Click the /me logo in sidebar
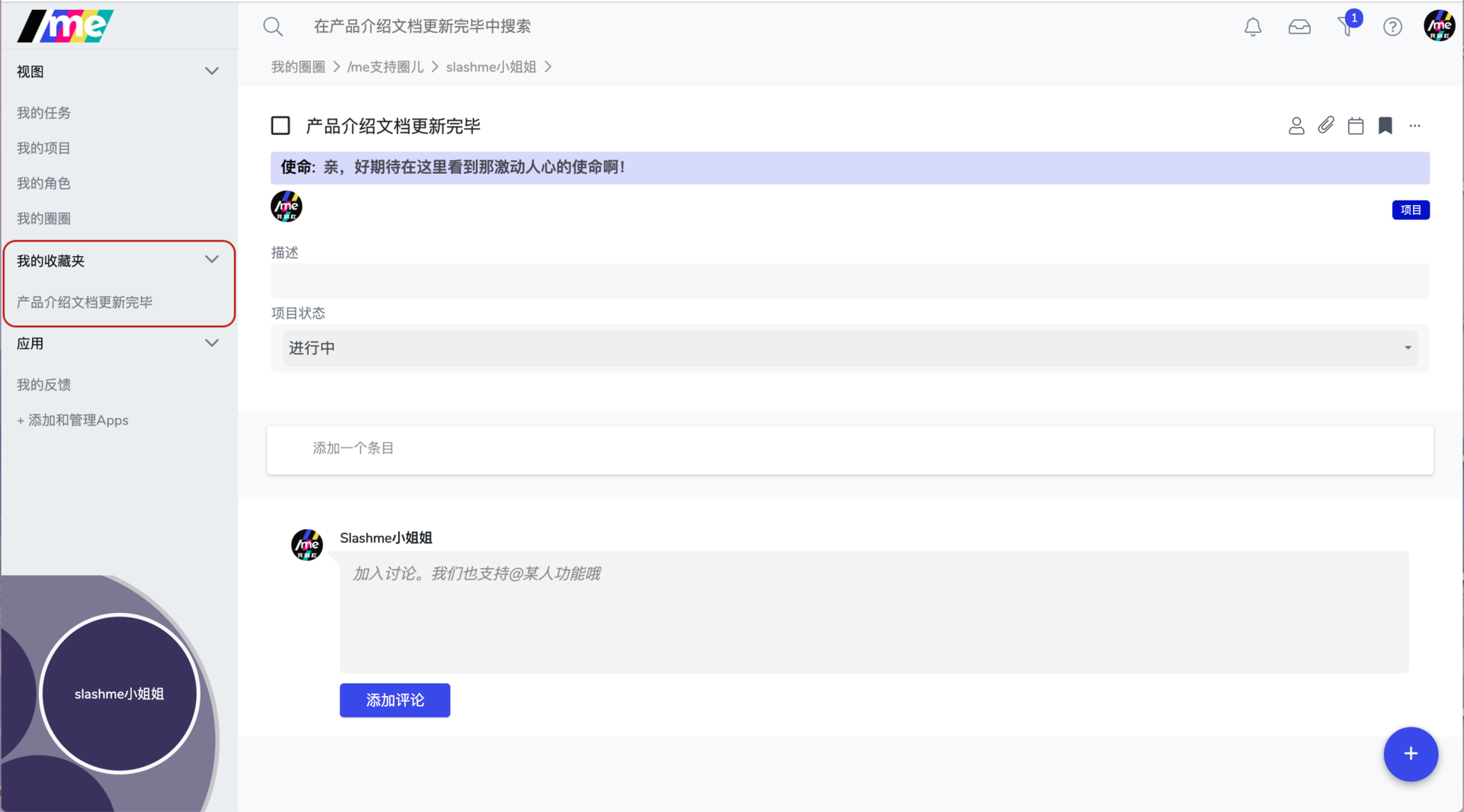1464x812 pixels. click(x=66, y=26)
